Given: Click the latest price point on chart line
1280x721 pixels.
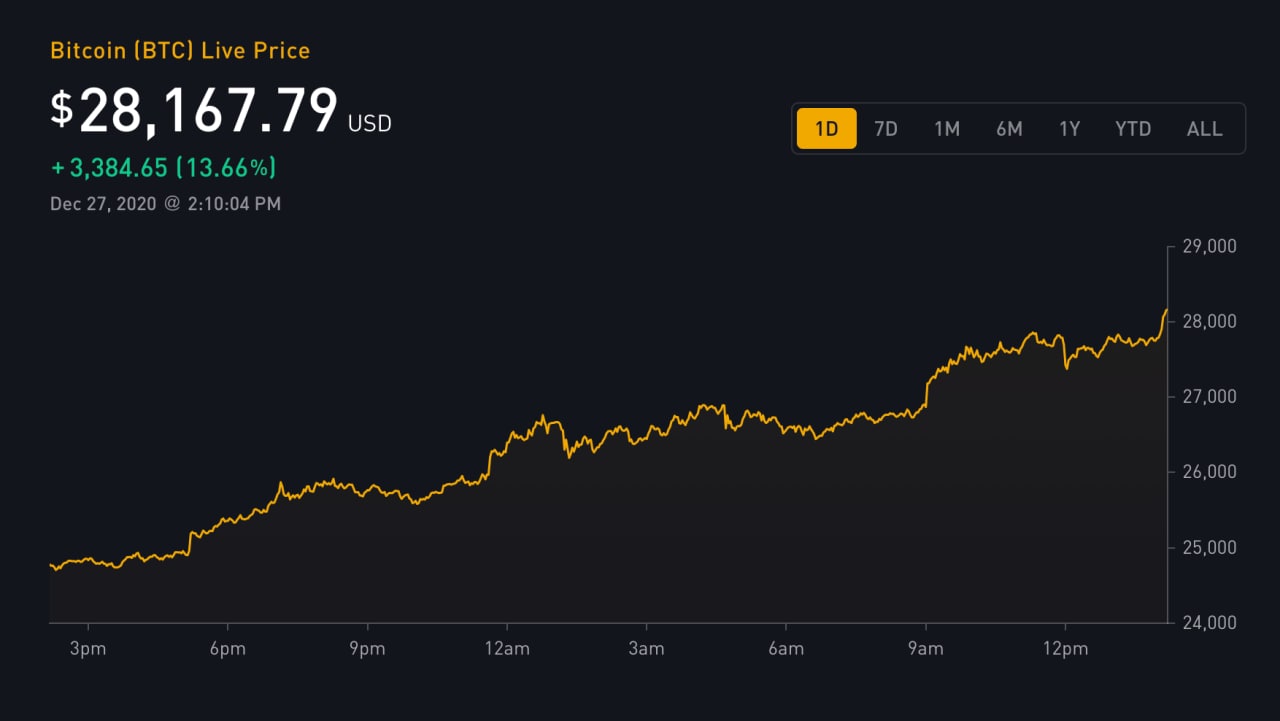Looking at the screenshot, I should (1166, 310).
